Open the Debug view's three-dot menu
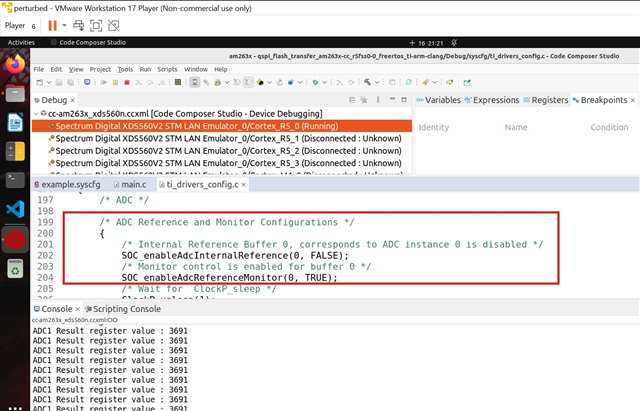This screenshot has width=640, height=411. 378,100
